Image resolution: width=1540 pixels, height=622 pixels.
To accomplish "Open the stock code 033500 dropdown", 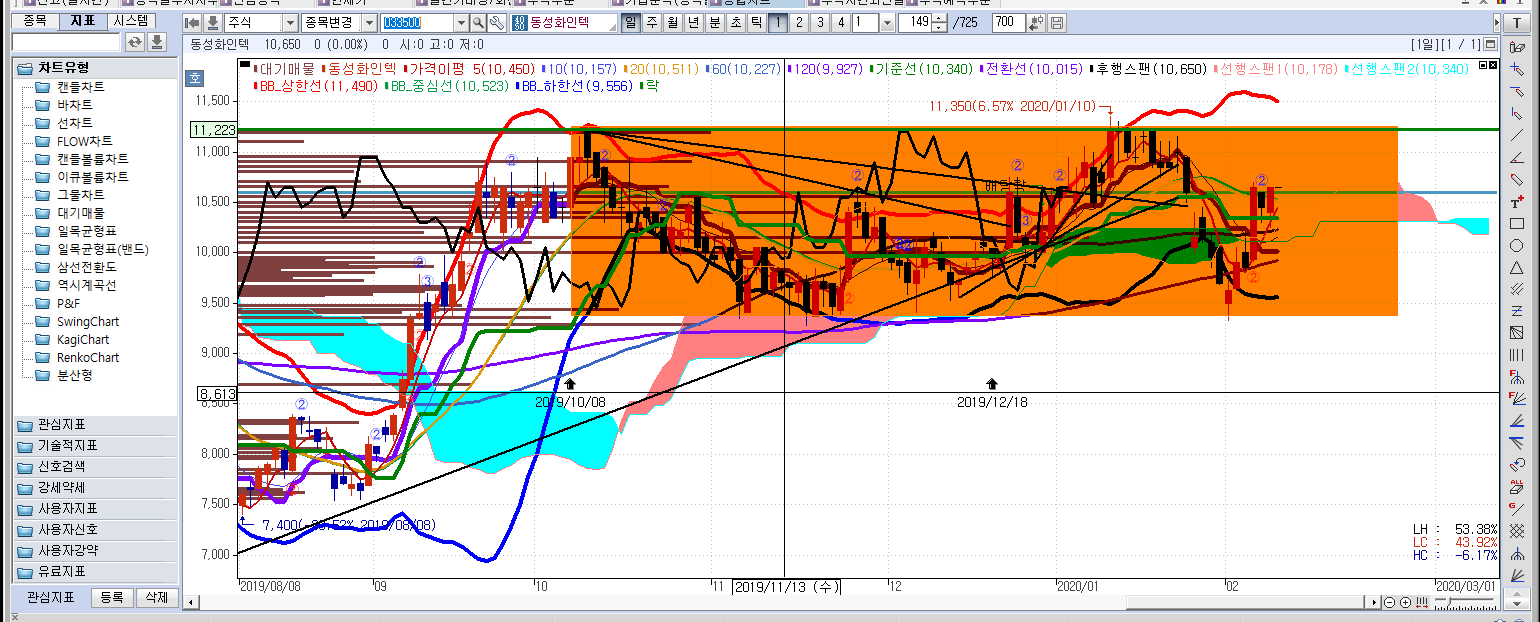I will click(x=461, y=22).
